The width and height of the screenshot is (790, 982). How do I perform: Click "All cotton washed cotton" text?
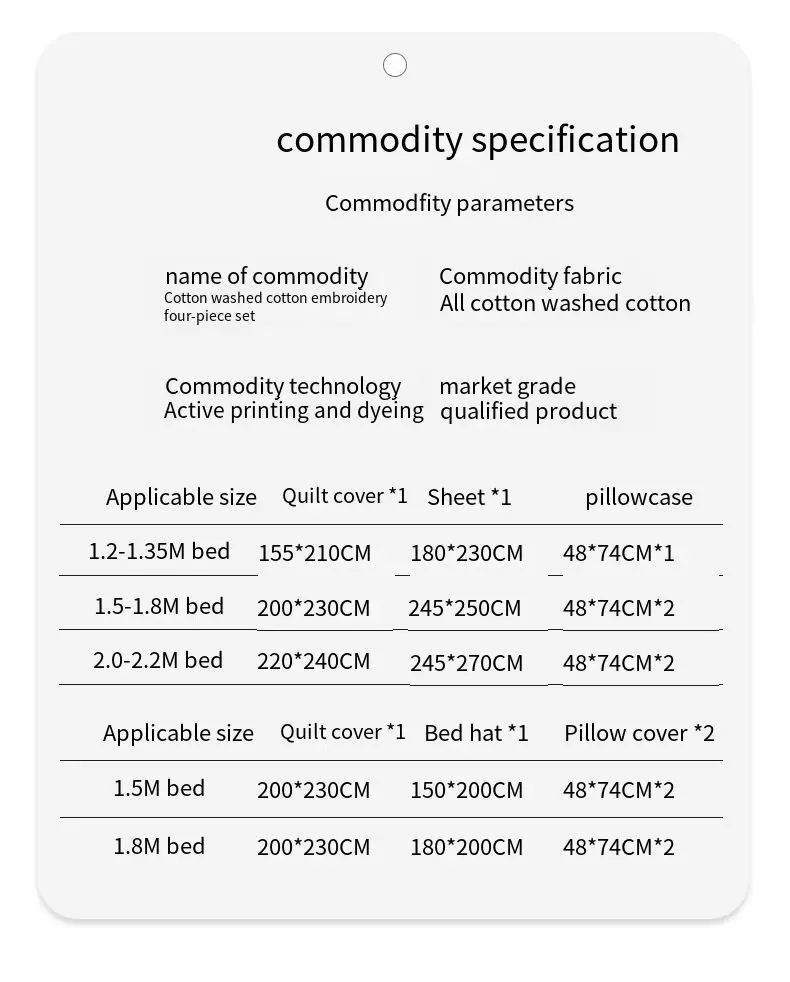pos(565,303)
